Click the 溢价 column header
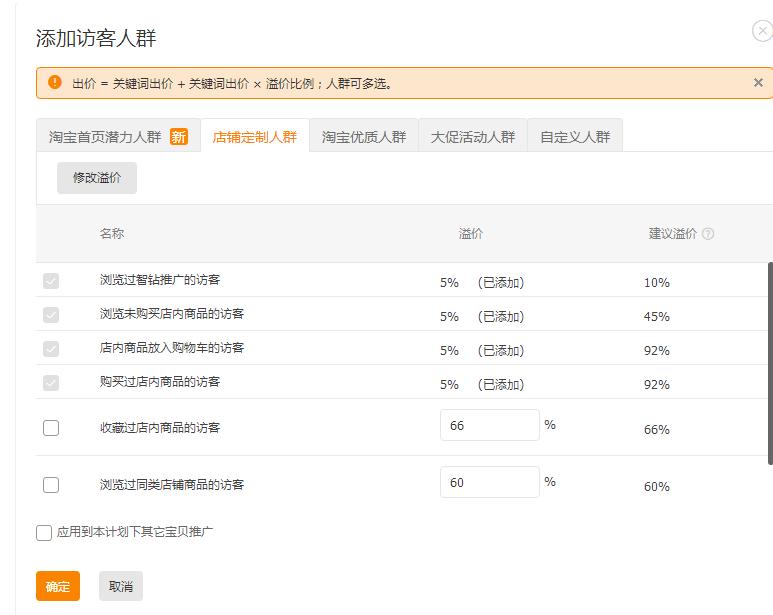 point(471,234)
